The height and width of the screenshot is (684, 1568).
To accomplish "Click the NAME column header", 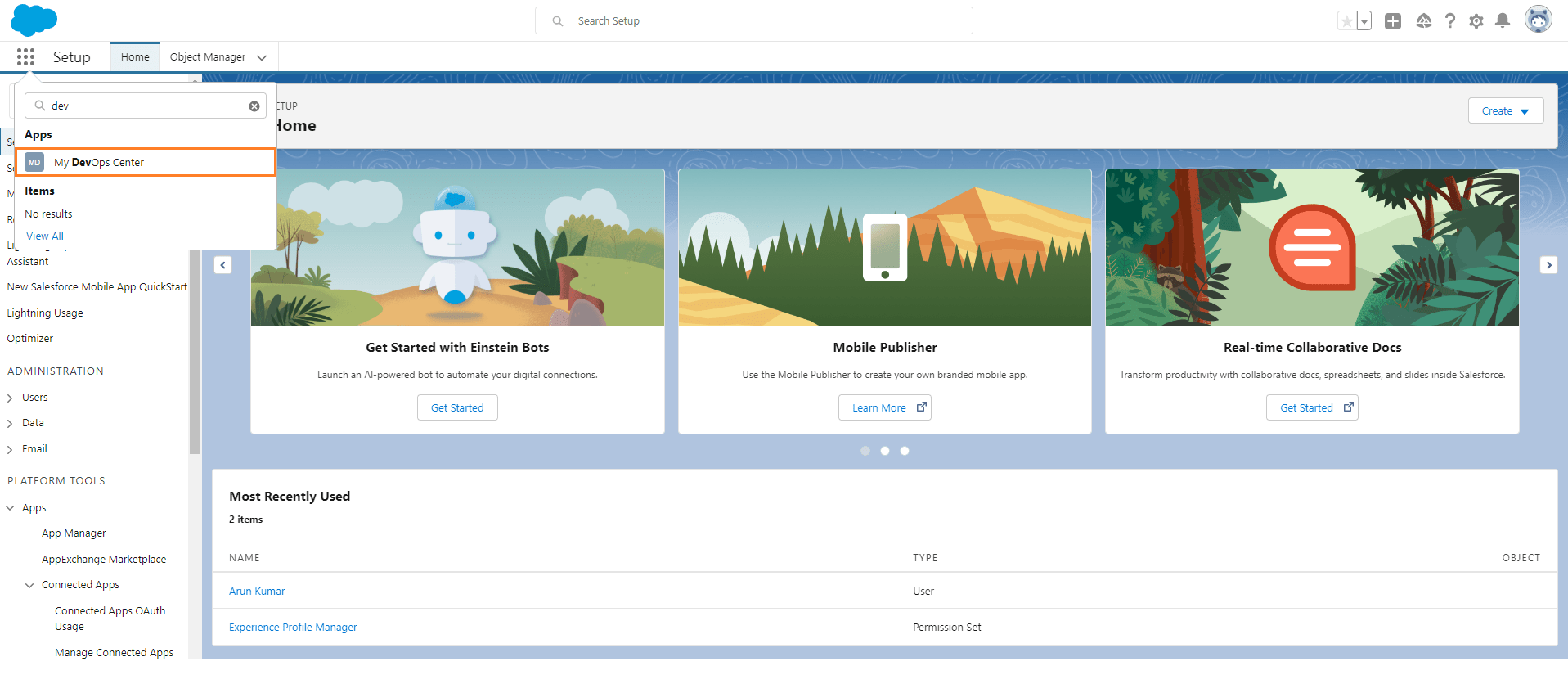I will click(x=245, y=558).
